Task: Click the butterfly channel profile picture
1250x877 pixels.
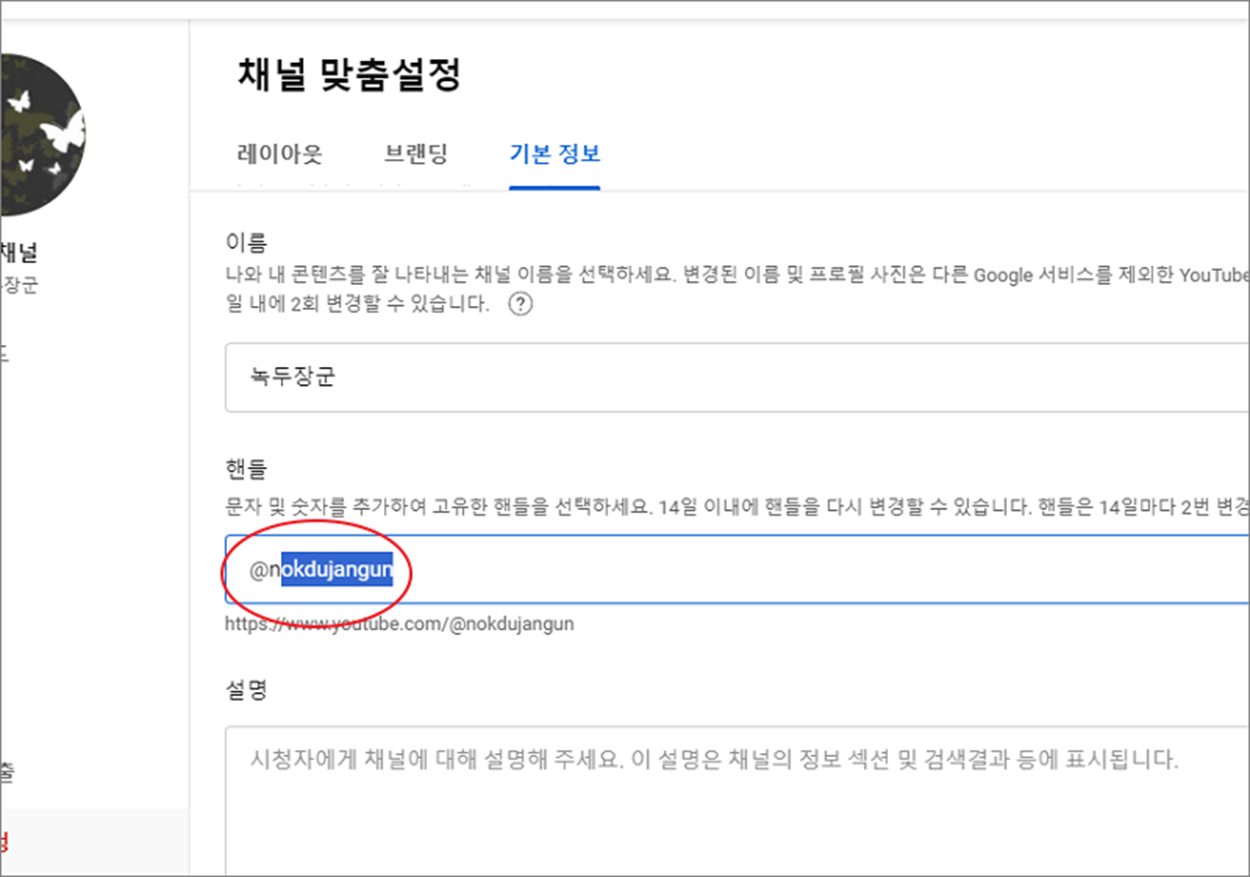Action: click(x=43, y=135)
